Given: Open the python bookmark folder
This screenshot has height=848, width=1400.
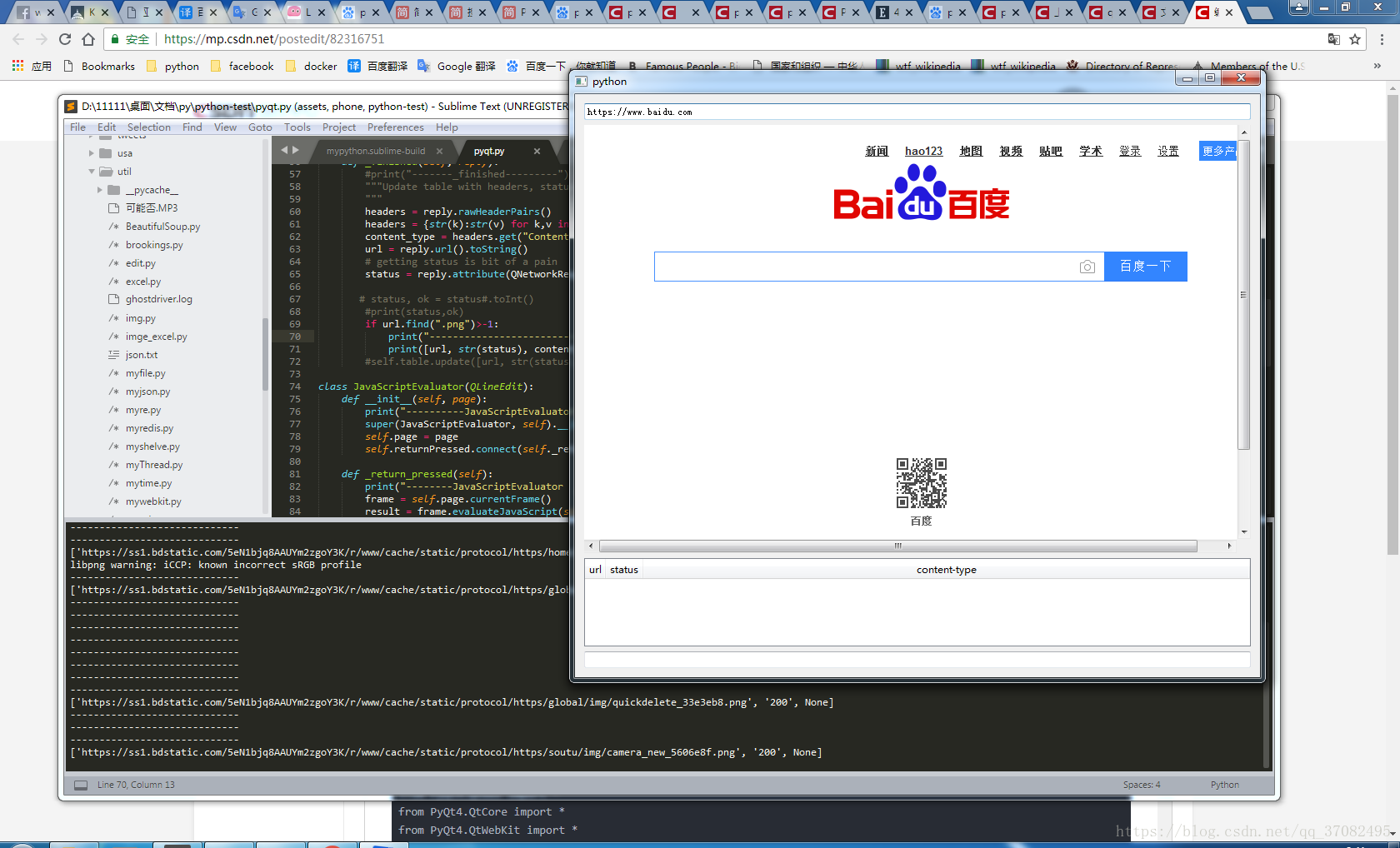Looking at the screenshot, I should pyautogui.click(x=172, y=66).
